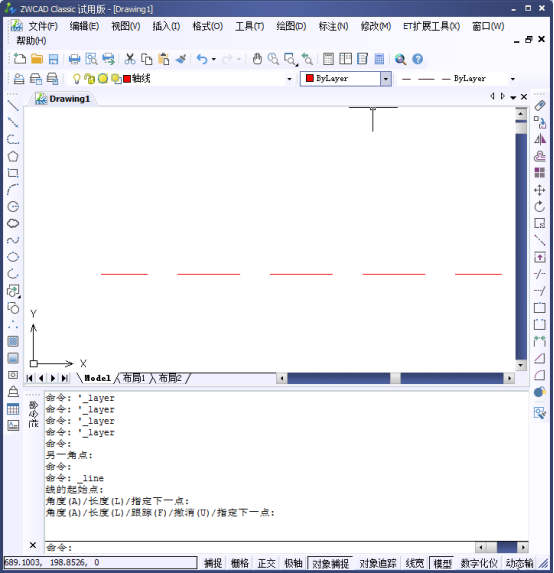The width and height of the screenshot is (554, 573).
Task: Toggle 对象捕捉 object snap in status bar
Action: 330,563
